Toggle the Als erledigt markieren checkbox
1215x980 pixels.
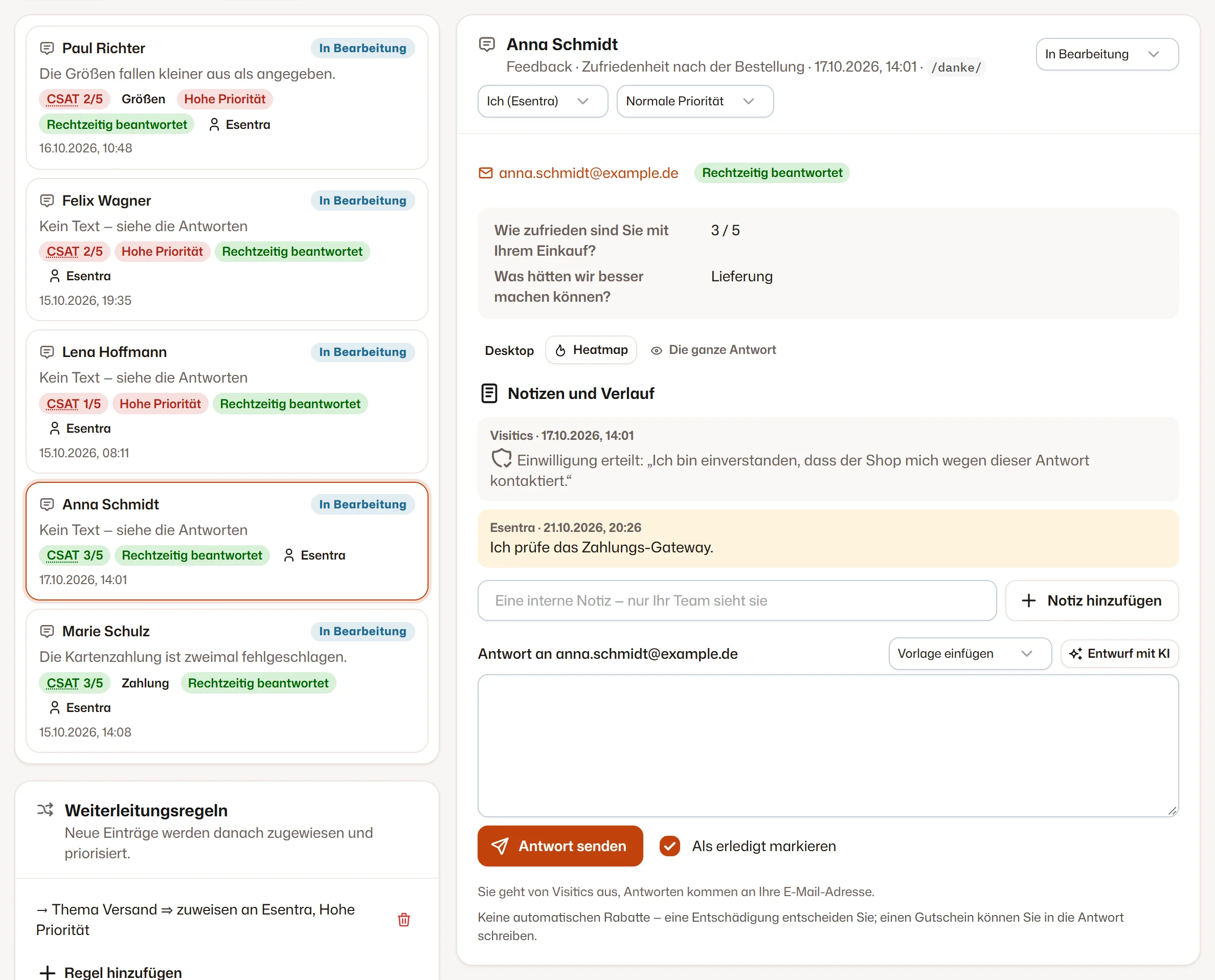point(670,846)
